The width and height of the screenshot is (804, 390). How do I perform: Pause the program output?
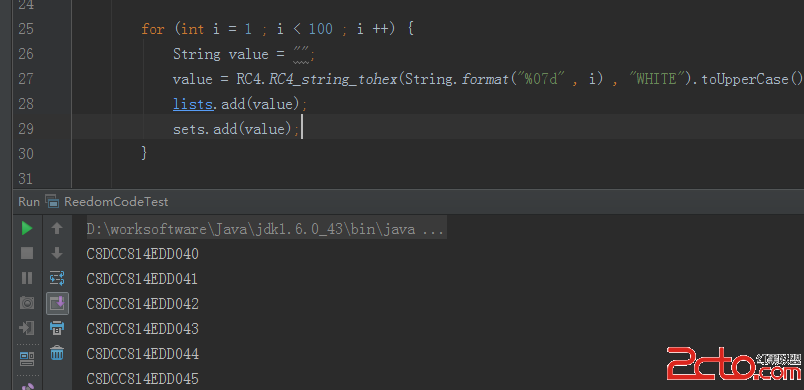[x=27, y=278]
